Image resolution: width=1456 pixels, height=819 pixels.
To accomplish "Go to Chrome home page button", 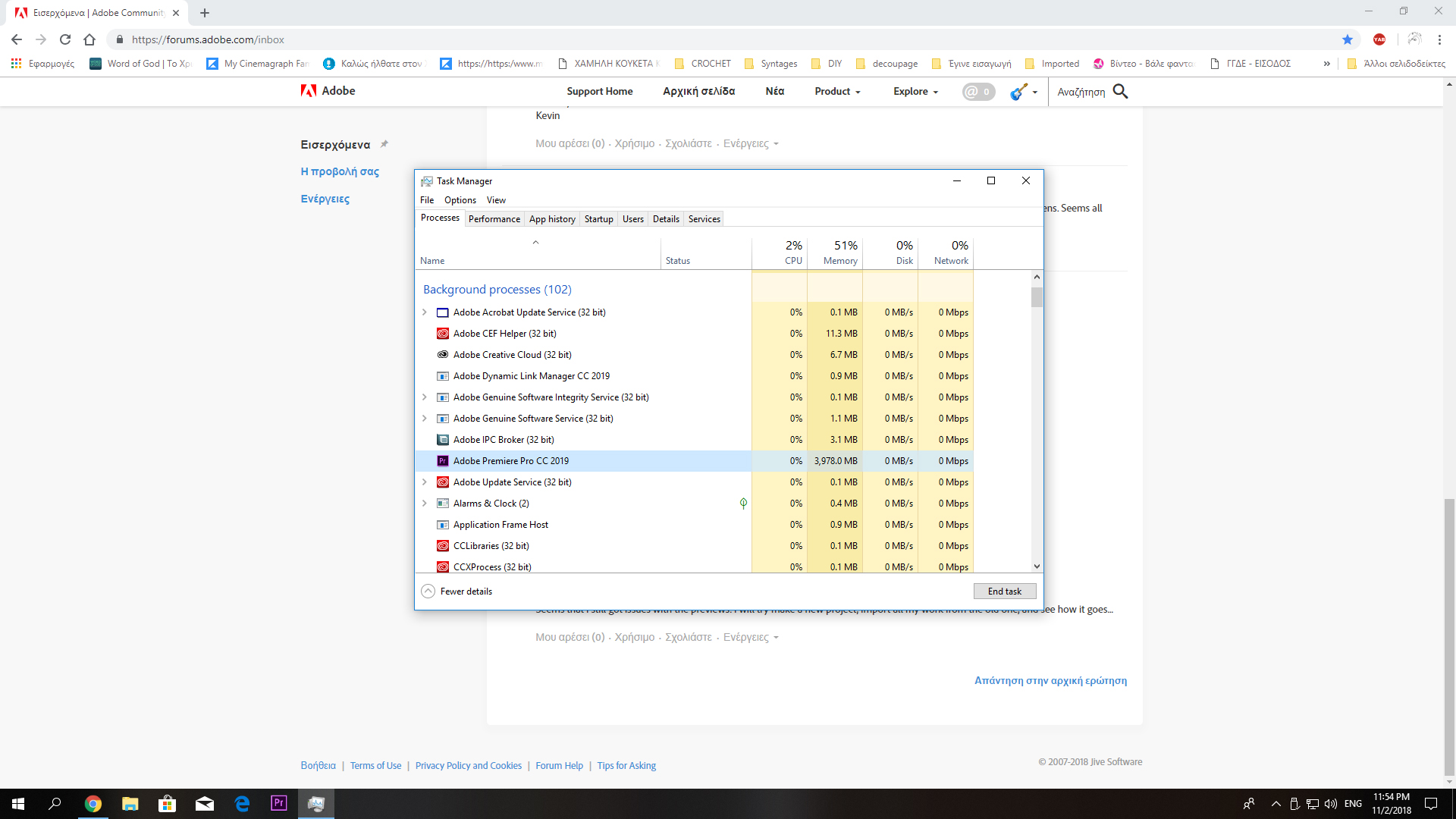I will pyautogui.click(x=89, y=39).
